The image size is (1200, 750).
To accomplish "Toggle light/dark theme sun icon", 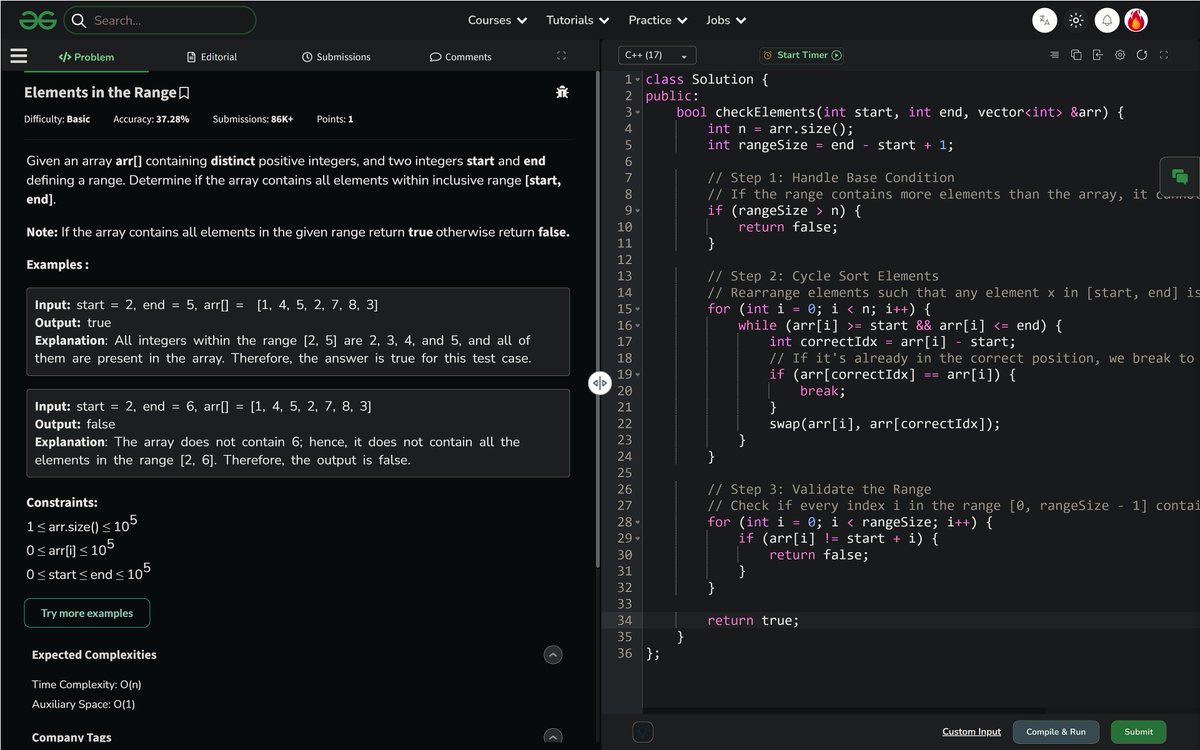I will click(1076, 20).
